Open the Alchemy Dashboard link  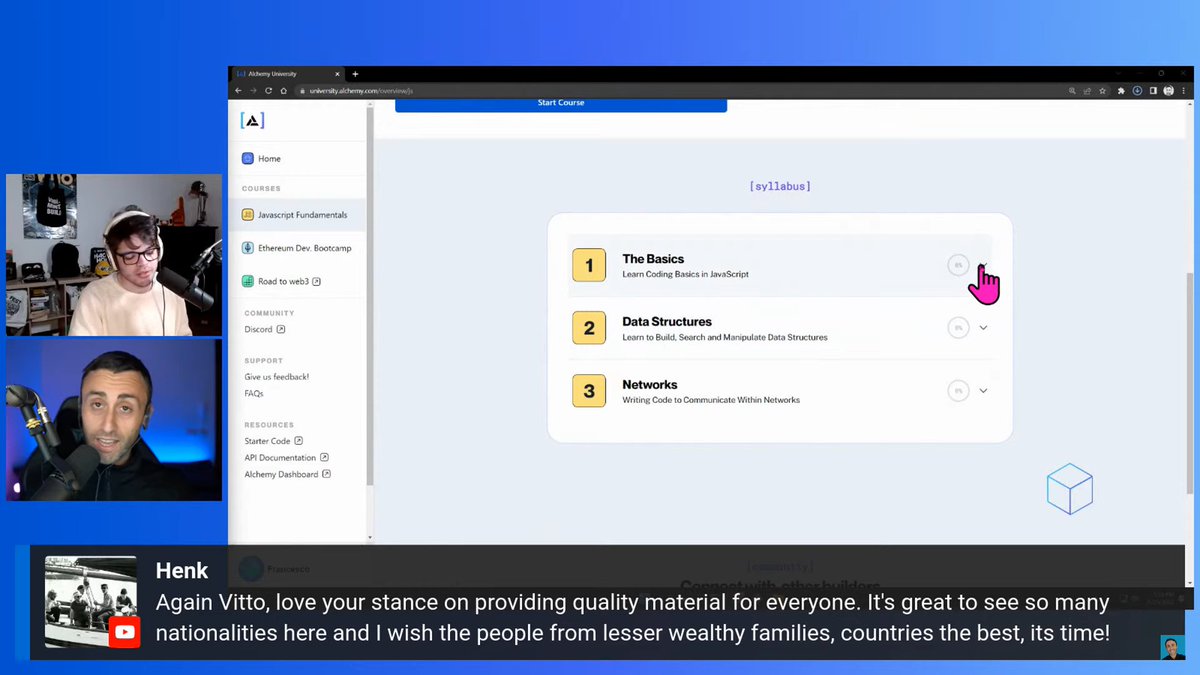coord(288,475)
